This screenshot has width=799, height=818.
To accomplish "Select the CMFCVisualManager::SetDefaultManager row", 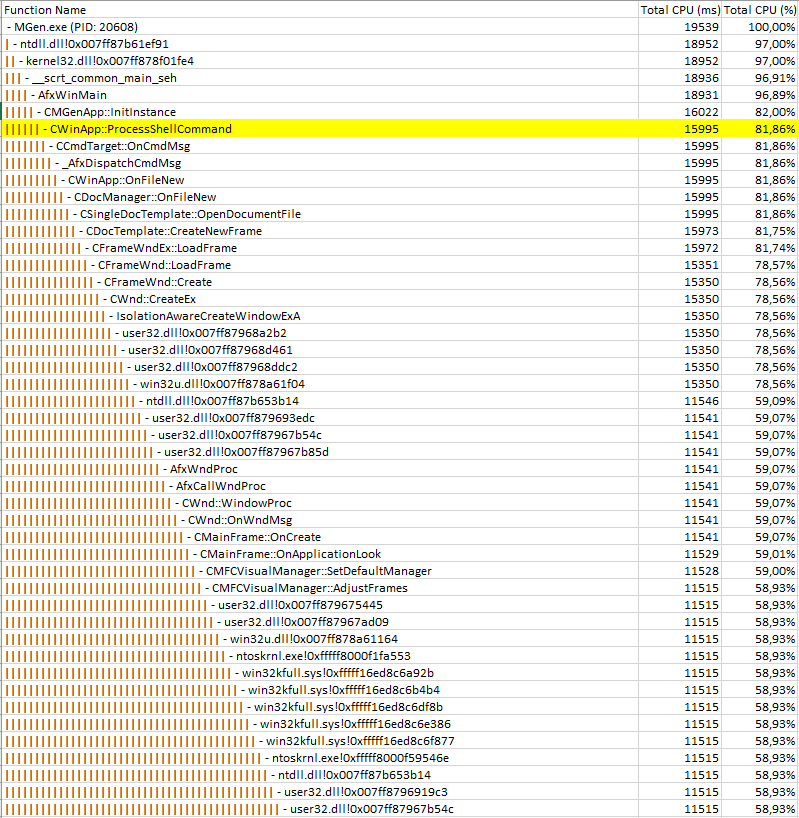I will (x=400, y=571).
